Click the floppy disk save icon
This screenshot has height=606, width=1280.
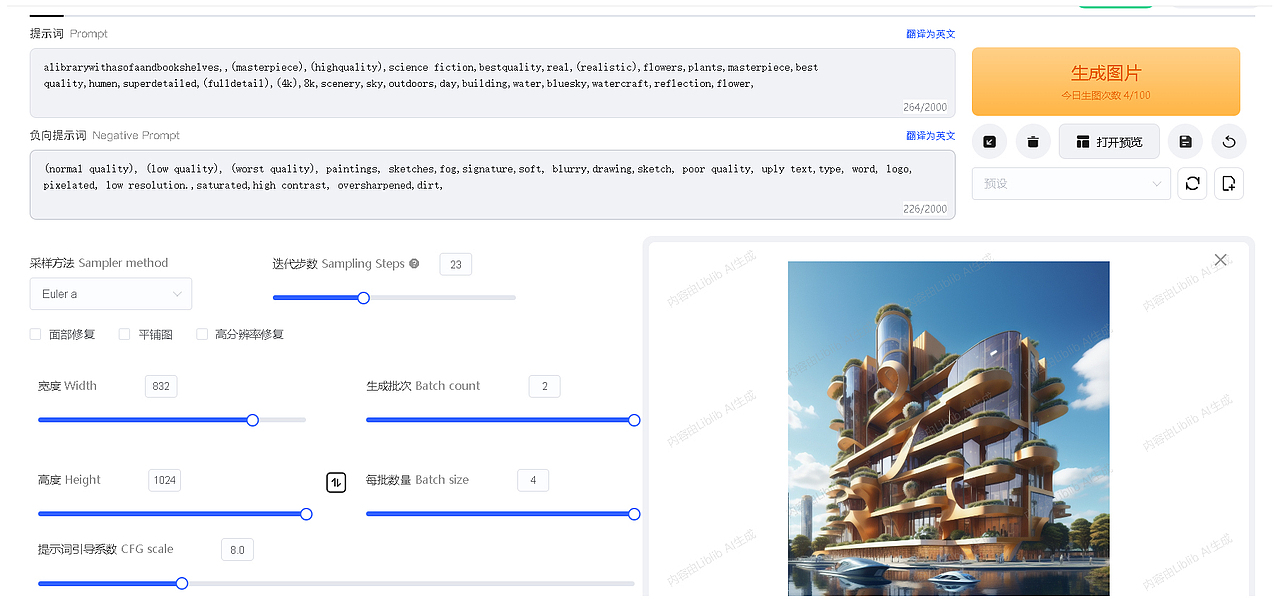[1185, 142]
